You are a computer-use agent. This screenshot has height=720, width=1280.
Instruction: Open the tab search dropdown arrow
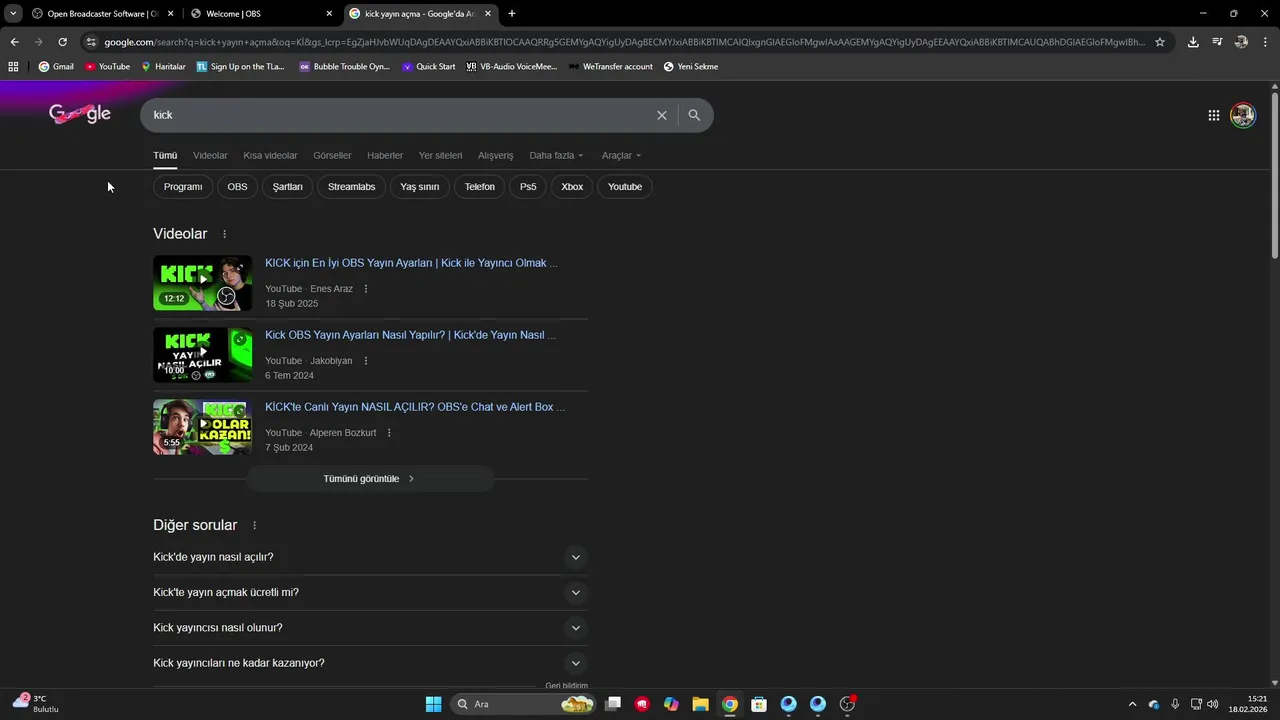(13, 14)
